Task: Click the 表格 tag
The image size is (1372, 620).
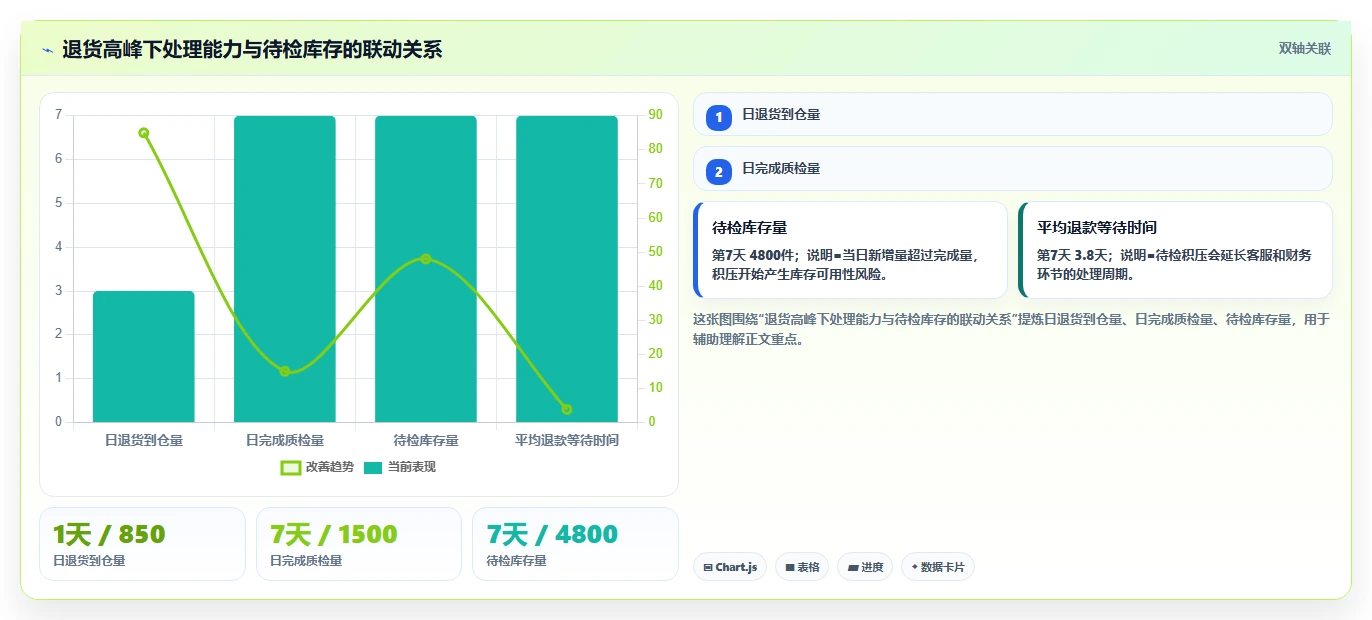Action: click(802, 567)
